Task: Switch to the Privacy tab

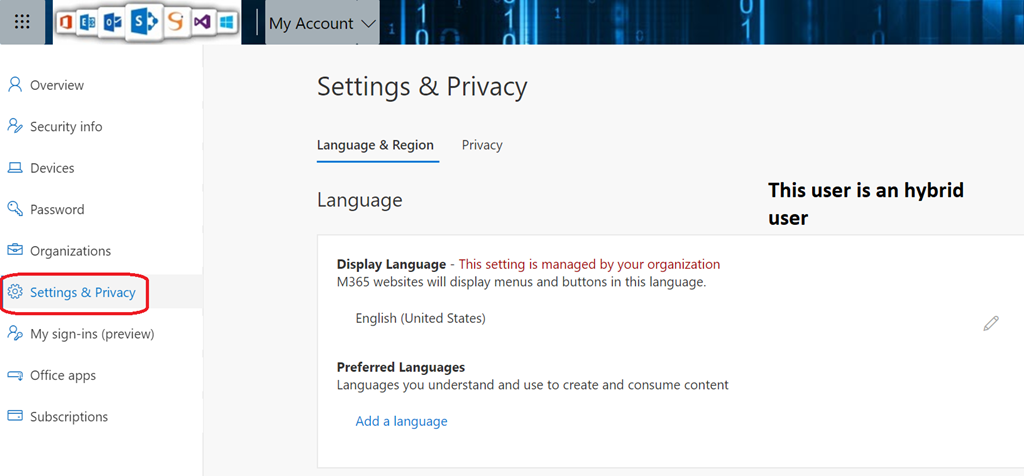Action: click(482, 145)
